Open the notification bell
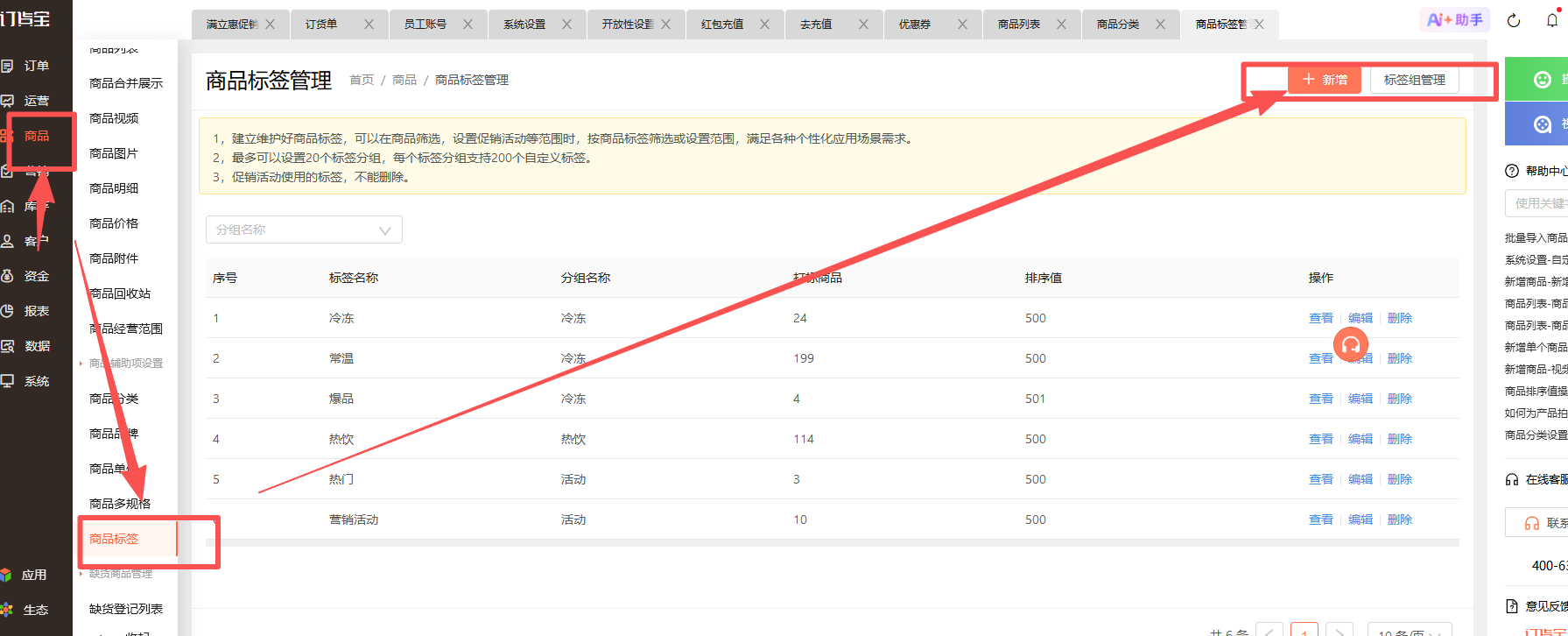 click(1552, 20)
